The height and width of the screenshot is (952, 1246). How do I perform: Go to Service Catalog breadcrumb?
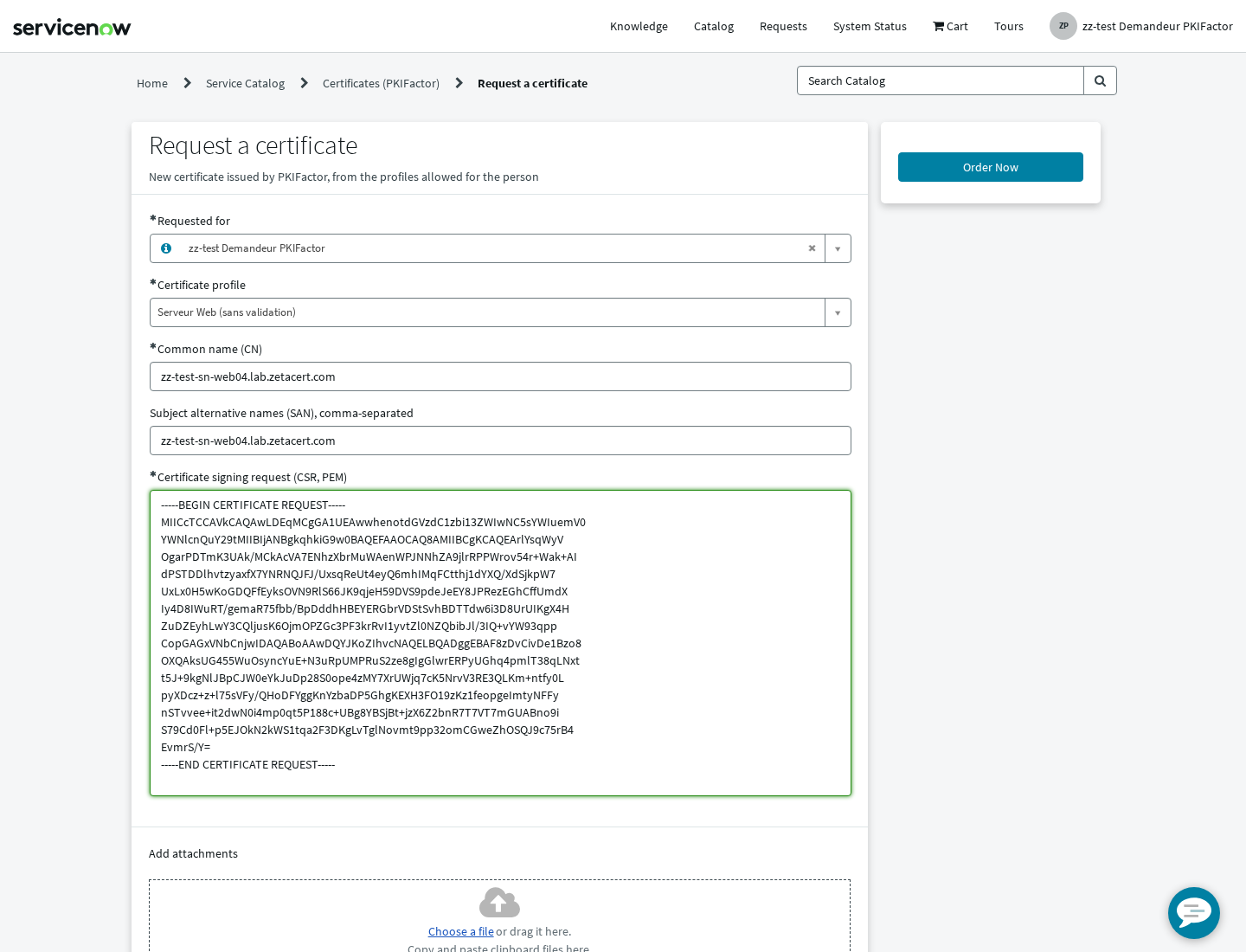pos(245,83)
